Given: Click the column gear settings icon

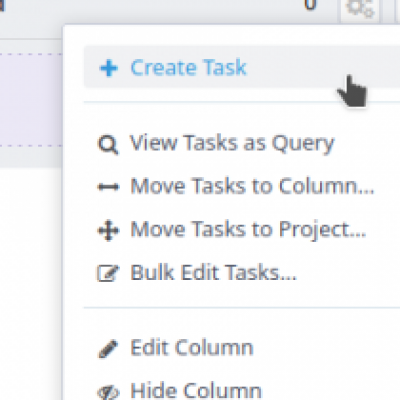Looking at the screenshot, I should tap(360, 8).
